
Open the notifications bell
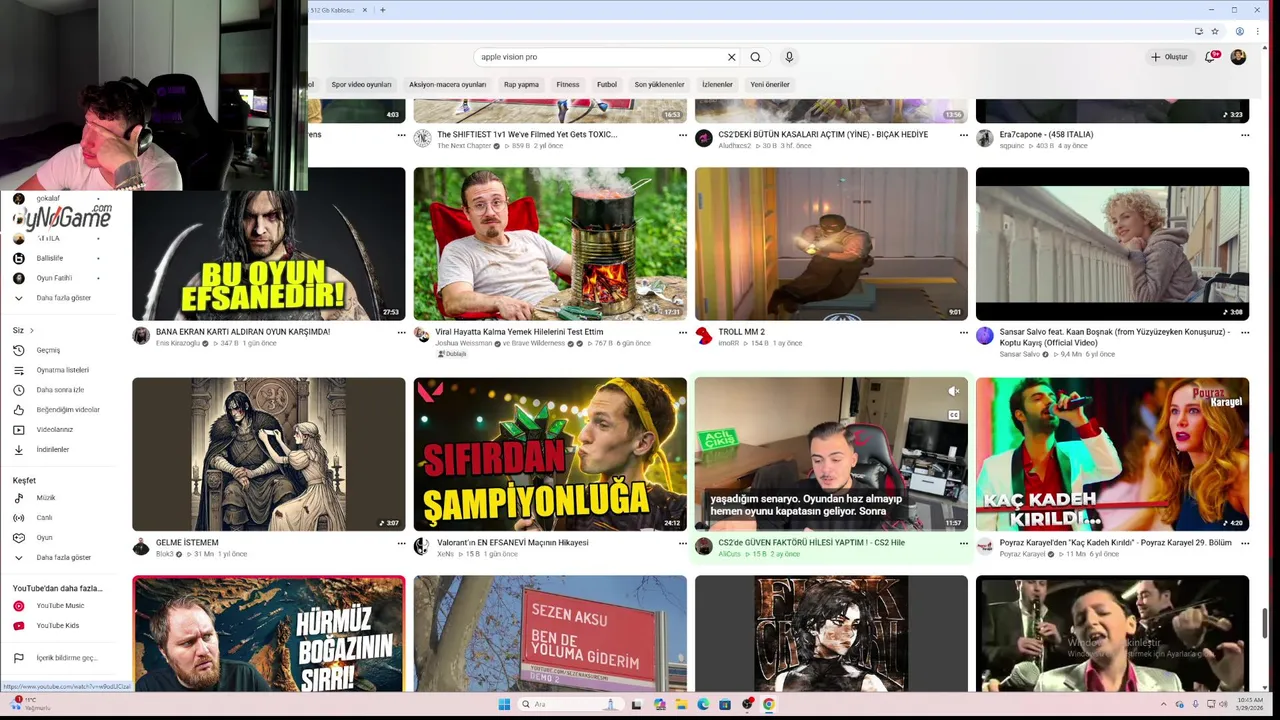(x=1210, y=57)
